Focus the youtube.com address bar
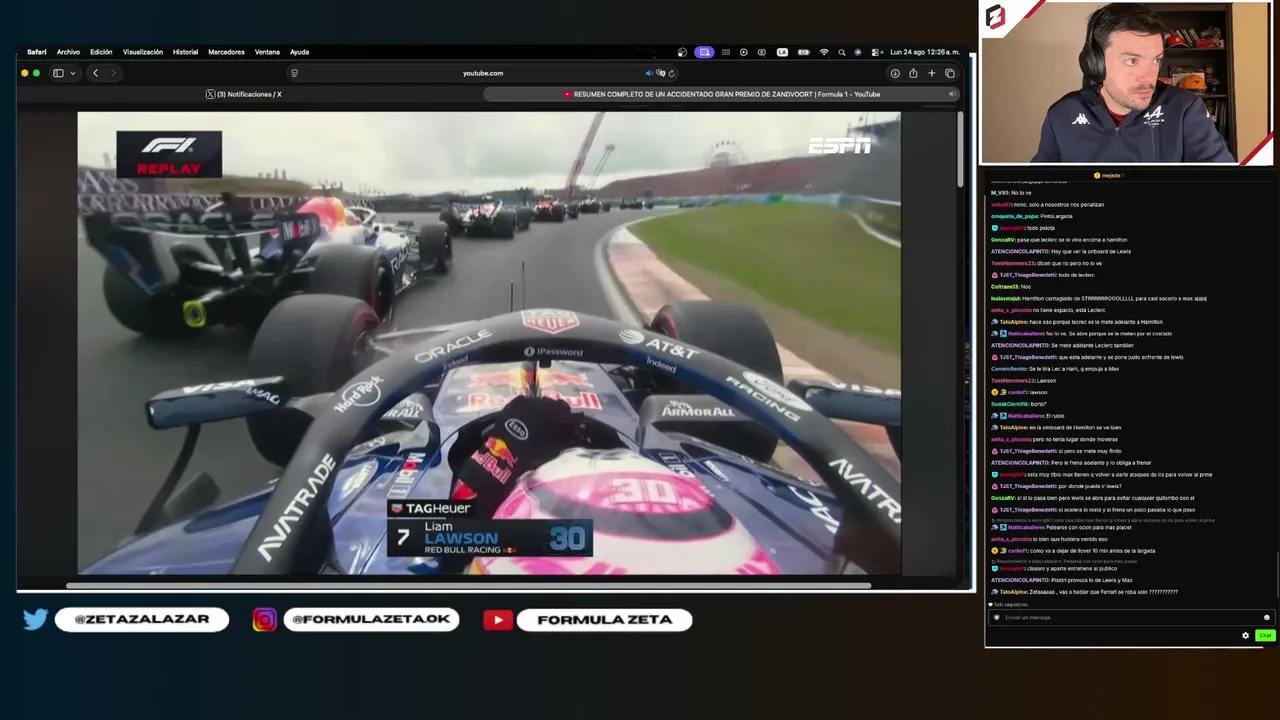The image size is (1280, 720). coord(483,73)
